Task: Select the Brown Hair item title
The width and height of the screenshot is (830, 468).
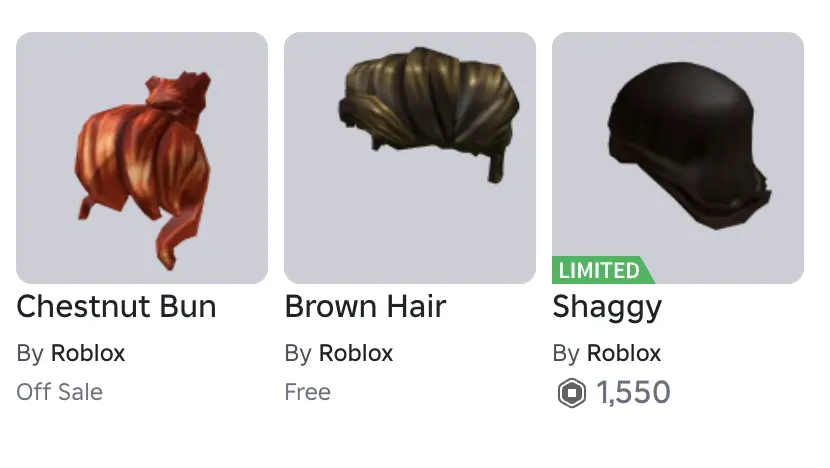Action: coord(365,307)
